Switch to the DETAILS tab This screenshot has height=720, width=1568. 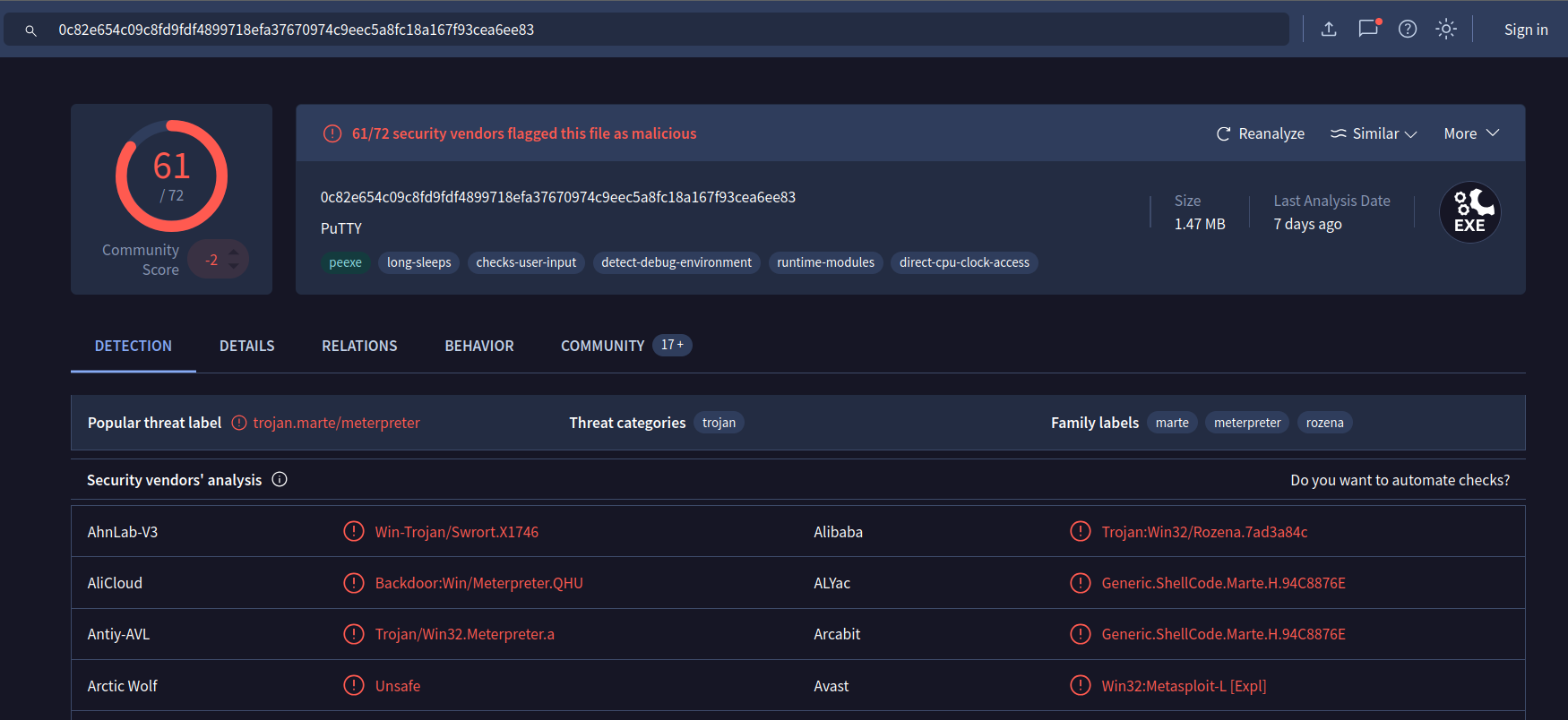click(x=247, y=346)
